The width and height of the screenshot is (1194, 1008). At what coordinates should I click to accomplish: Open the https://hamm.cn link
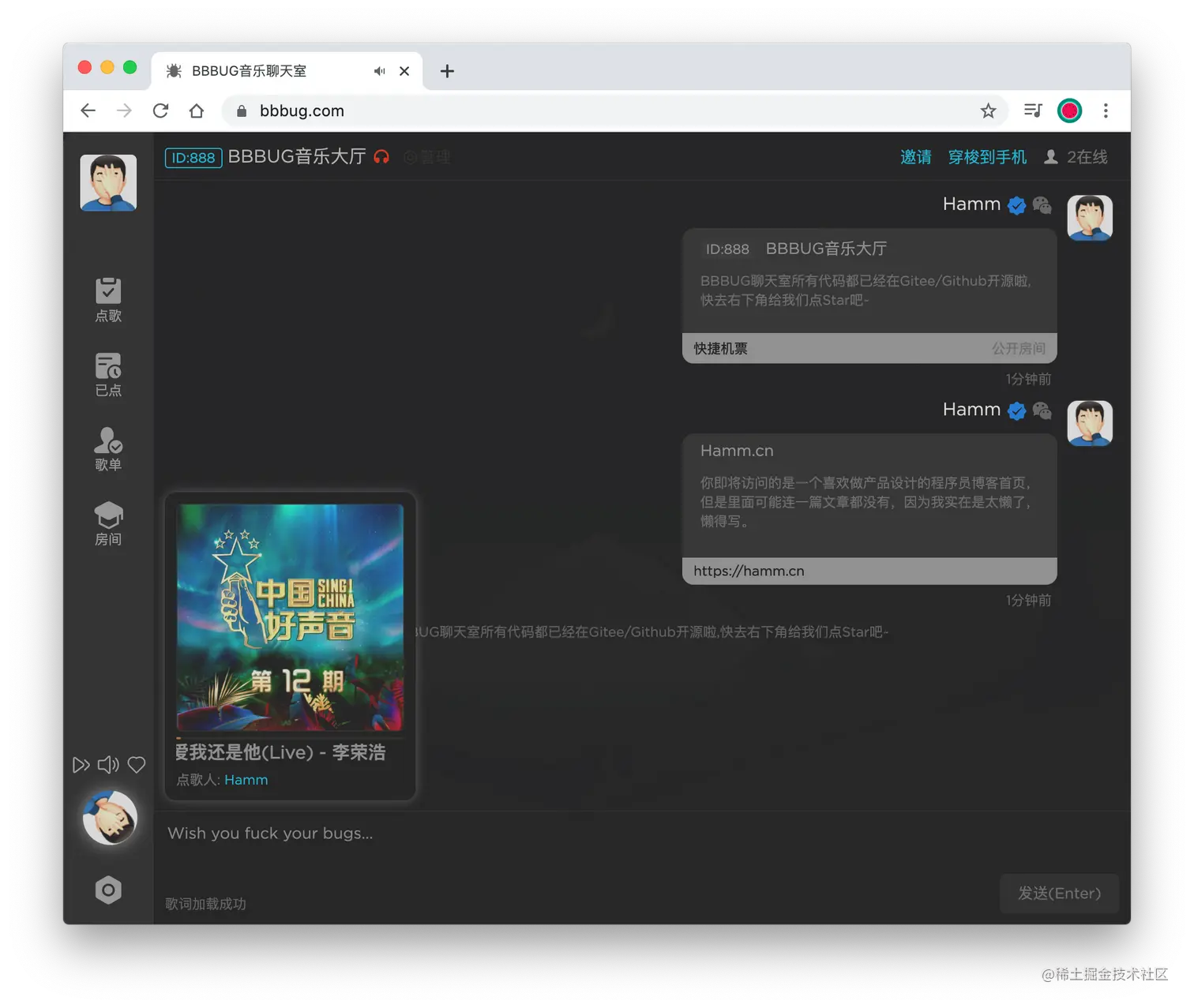[749, 571]
